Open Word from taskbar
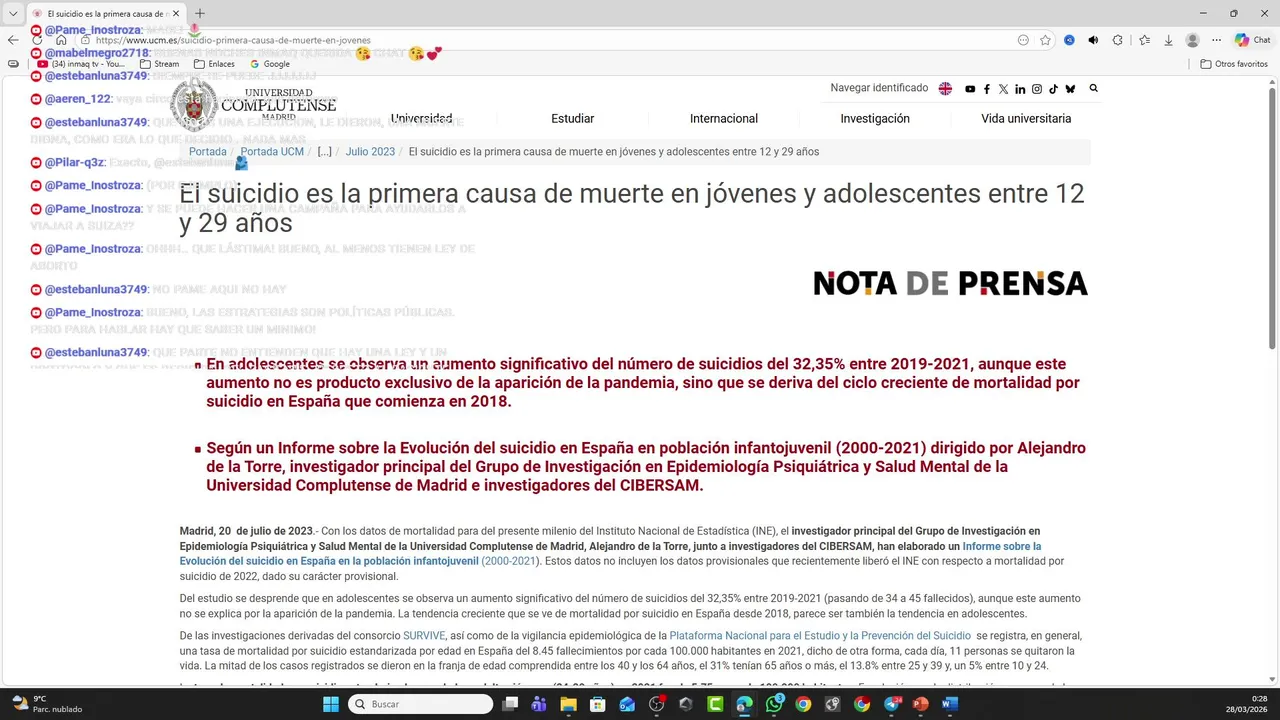1280x720 pixels. pyautogui.click(x=950, y=704)
